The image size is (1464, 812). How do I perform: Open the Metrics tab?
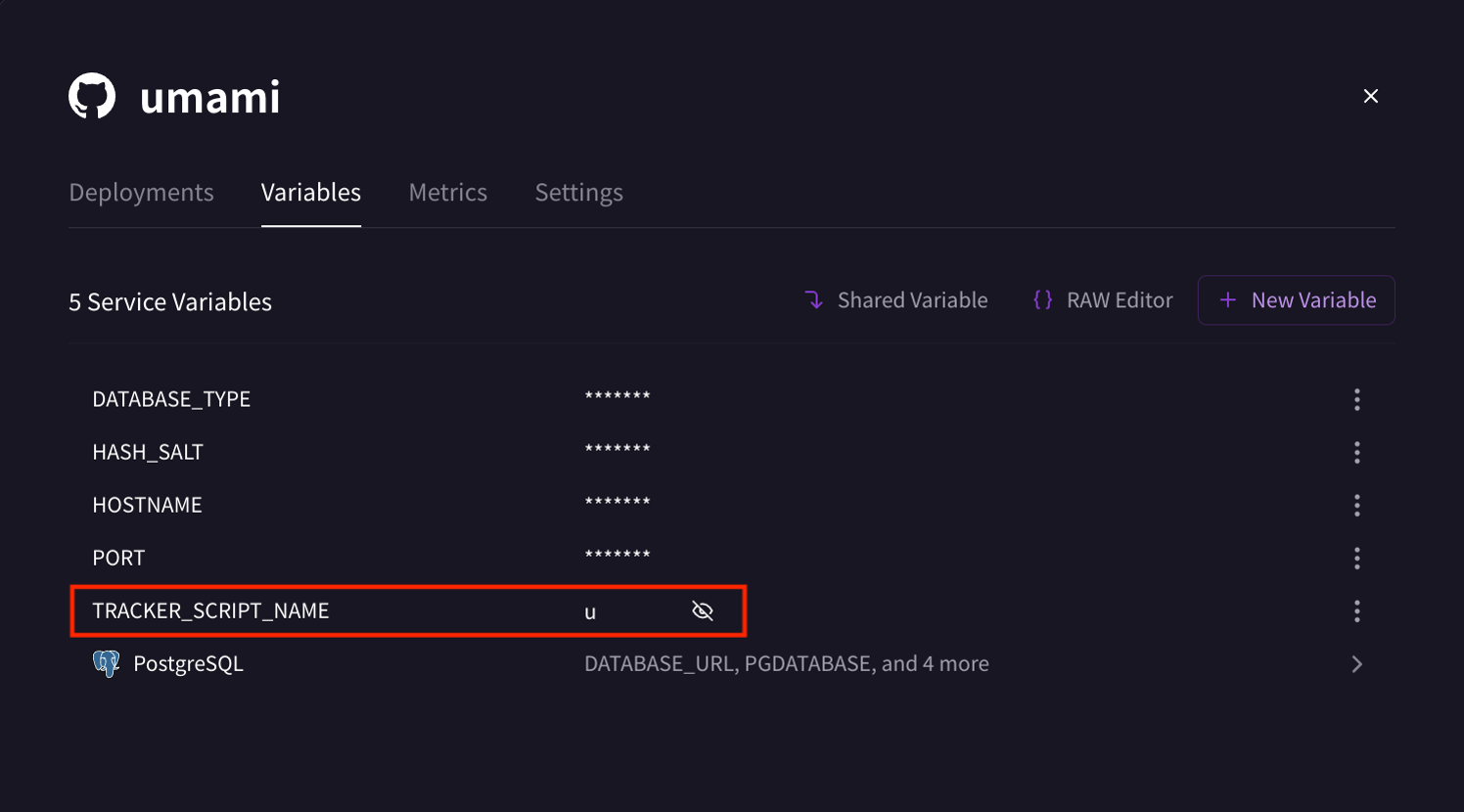tap(448, 192)
